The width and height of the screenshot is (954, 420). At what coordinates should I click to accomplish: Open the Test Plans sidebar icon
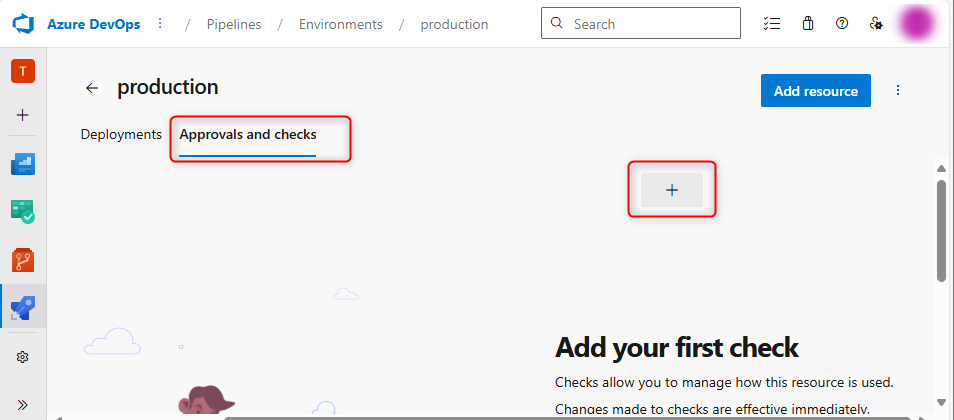pyautogui.click(x=23, y=212)
